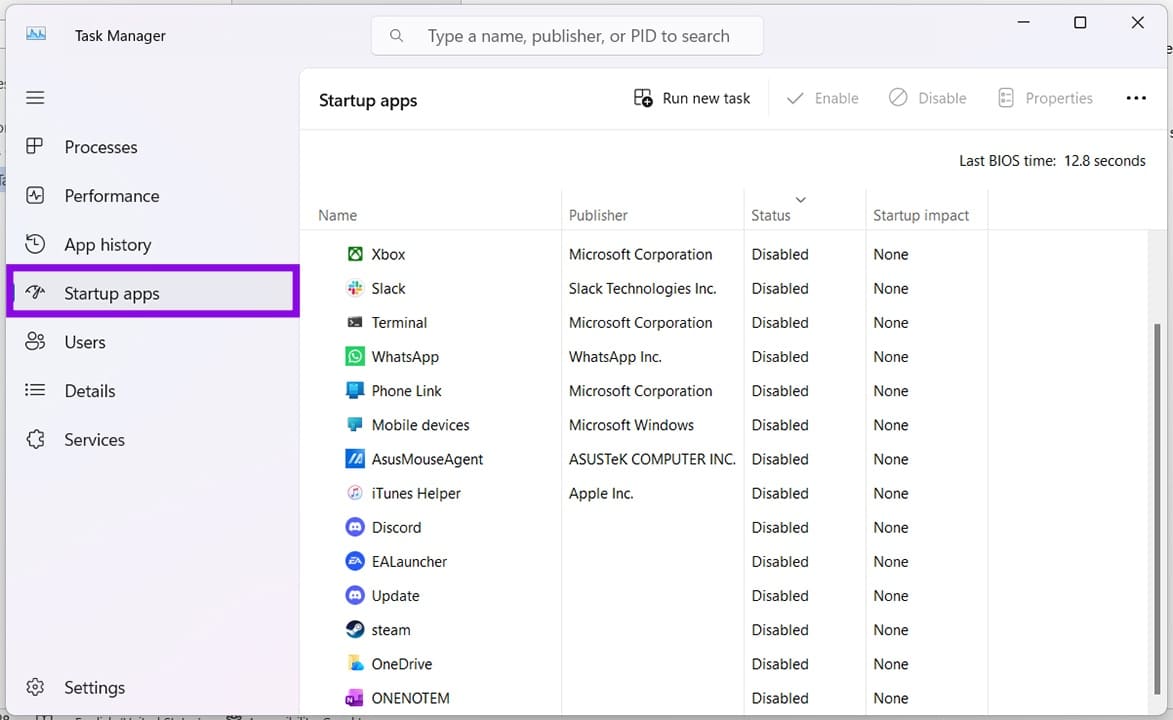Open the Services page
The height and width of the screenshot is (720, 1173).
(153, 439)
